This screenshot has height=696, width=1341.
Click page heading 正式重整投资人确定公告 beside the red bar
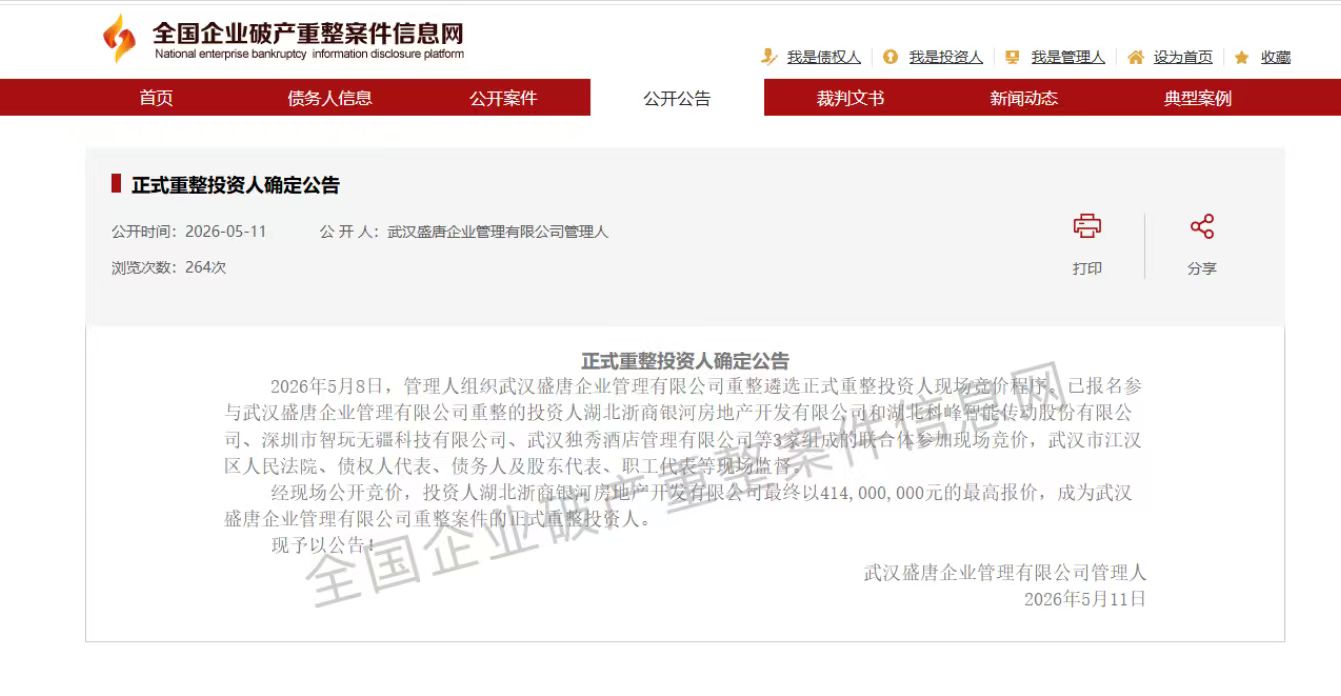[236, 185]
